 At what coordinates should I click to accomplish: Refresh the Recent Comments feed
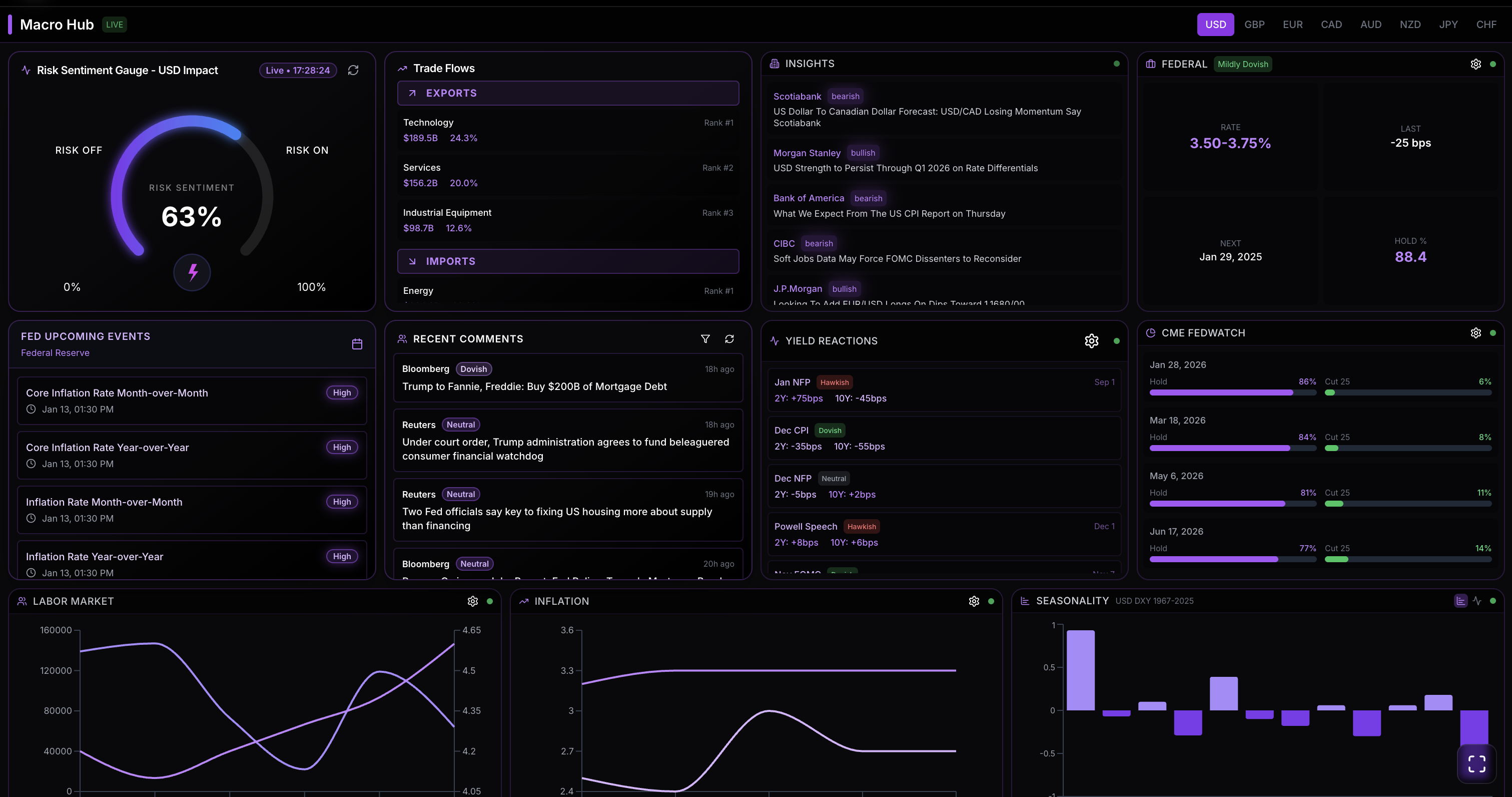[x=729, y=339]
